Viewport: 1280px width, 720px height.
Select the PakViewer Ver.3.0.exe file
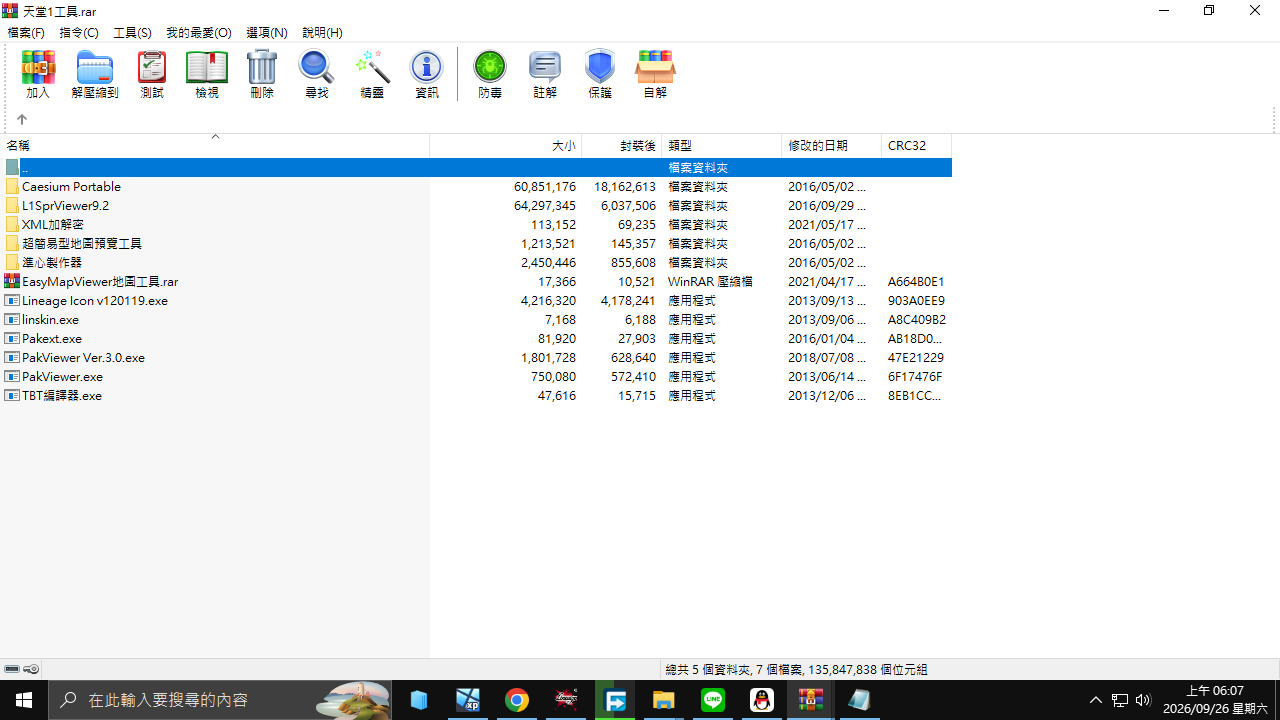click(83, 357)
